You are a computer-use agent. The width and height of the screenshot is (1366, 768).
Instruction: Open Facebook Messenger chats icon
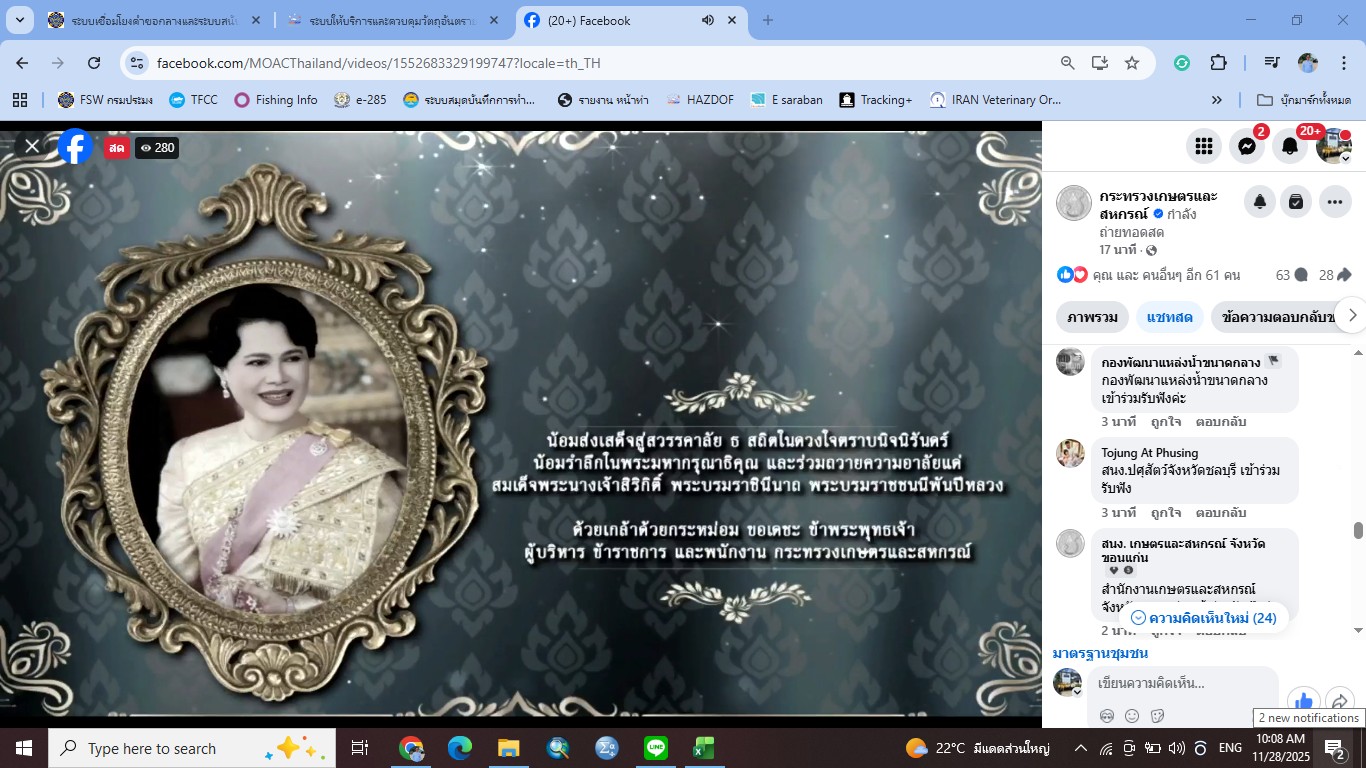pyautogui.click(x=1247, y=146)
